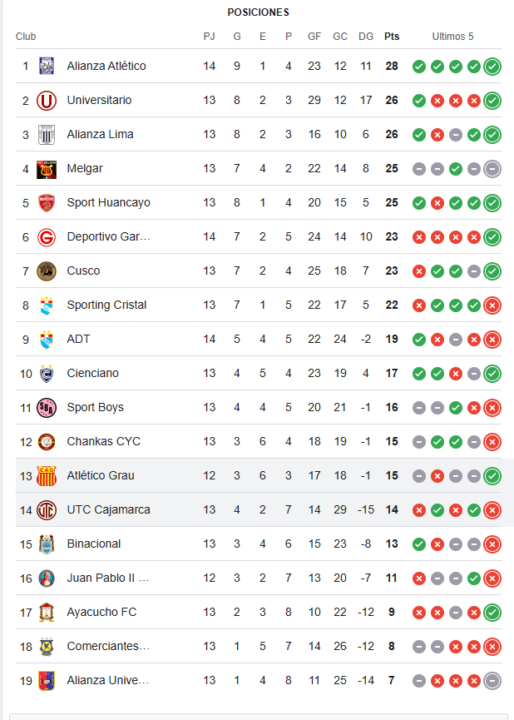The width and height of the screenshot is (514, 720).
Task: Click the Universitario club crest icon
Action: [x=46, y=101]
